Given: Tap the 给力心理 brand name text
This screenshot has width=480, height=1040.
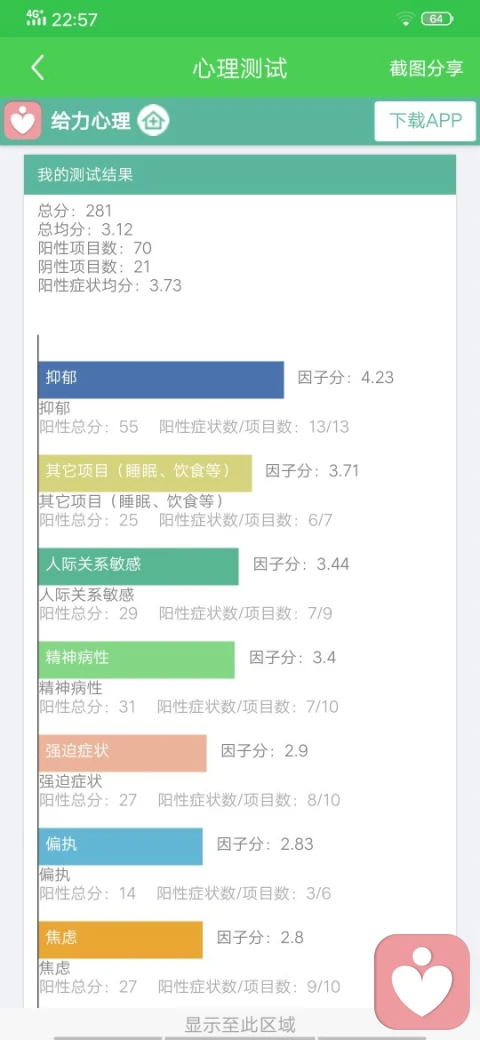Looking at the screenshot, I should (x=91, y=121).
